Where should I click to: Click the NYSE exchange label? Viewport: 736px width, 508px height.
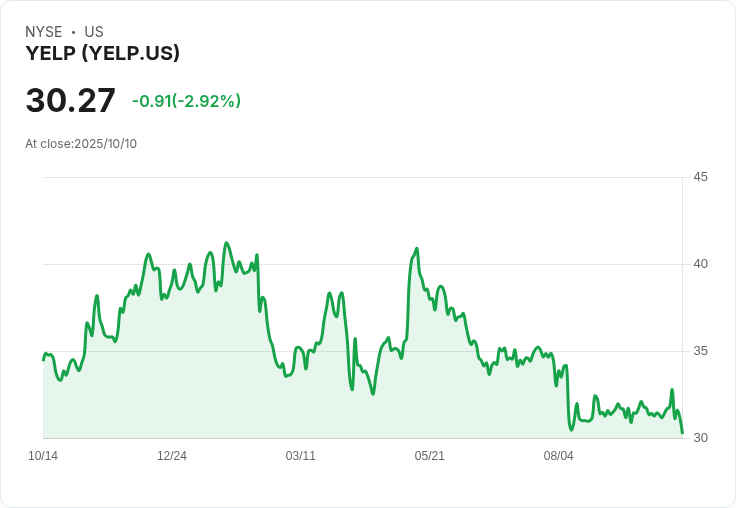pos(44,32)
